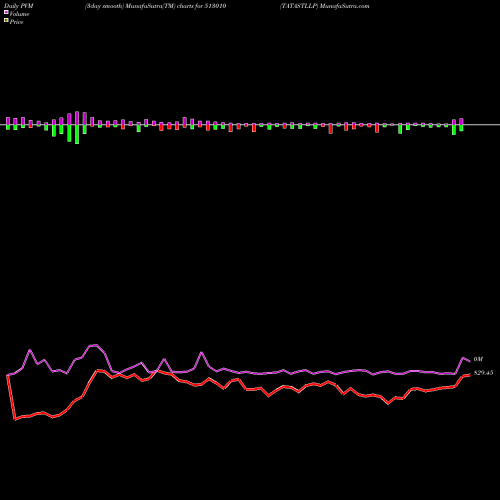
Task: Click the 'Daily PVM' chart title text
Action: coord(19,6)
